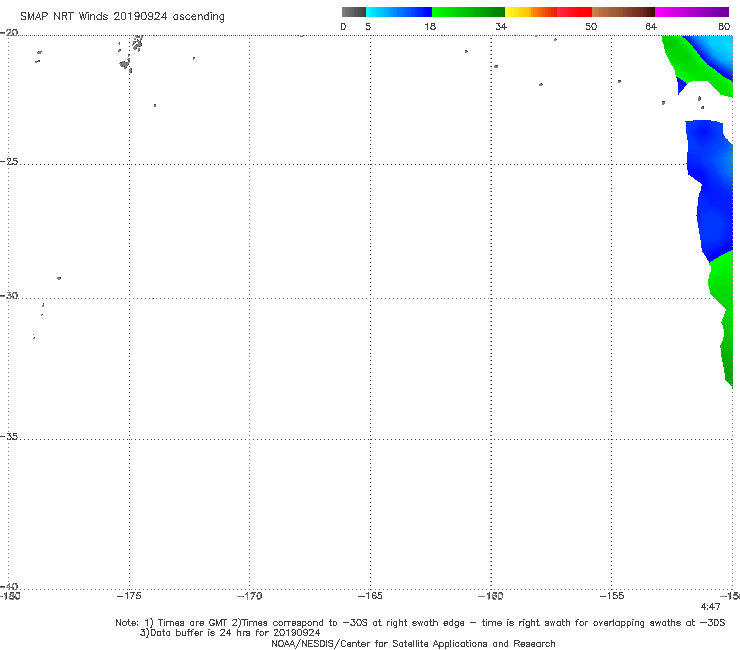Click the color bar label '5'
This screenshot has width=740, height=650.
click(x=368, y=26)
